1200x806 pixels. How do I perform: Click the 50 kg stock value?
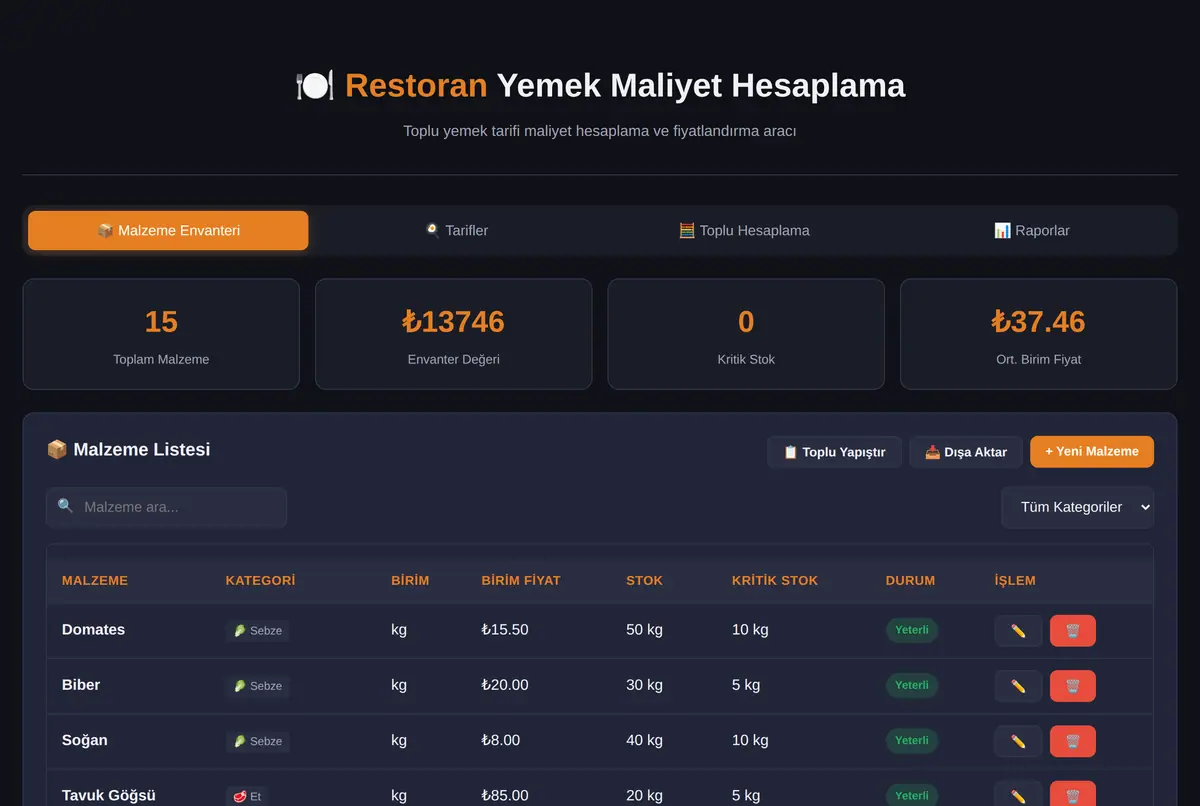(x=645, y=630)
